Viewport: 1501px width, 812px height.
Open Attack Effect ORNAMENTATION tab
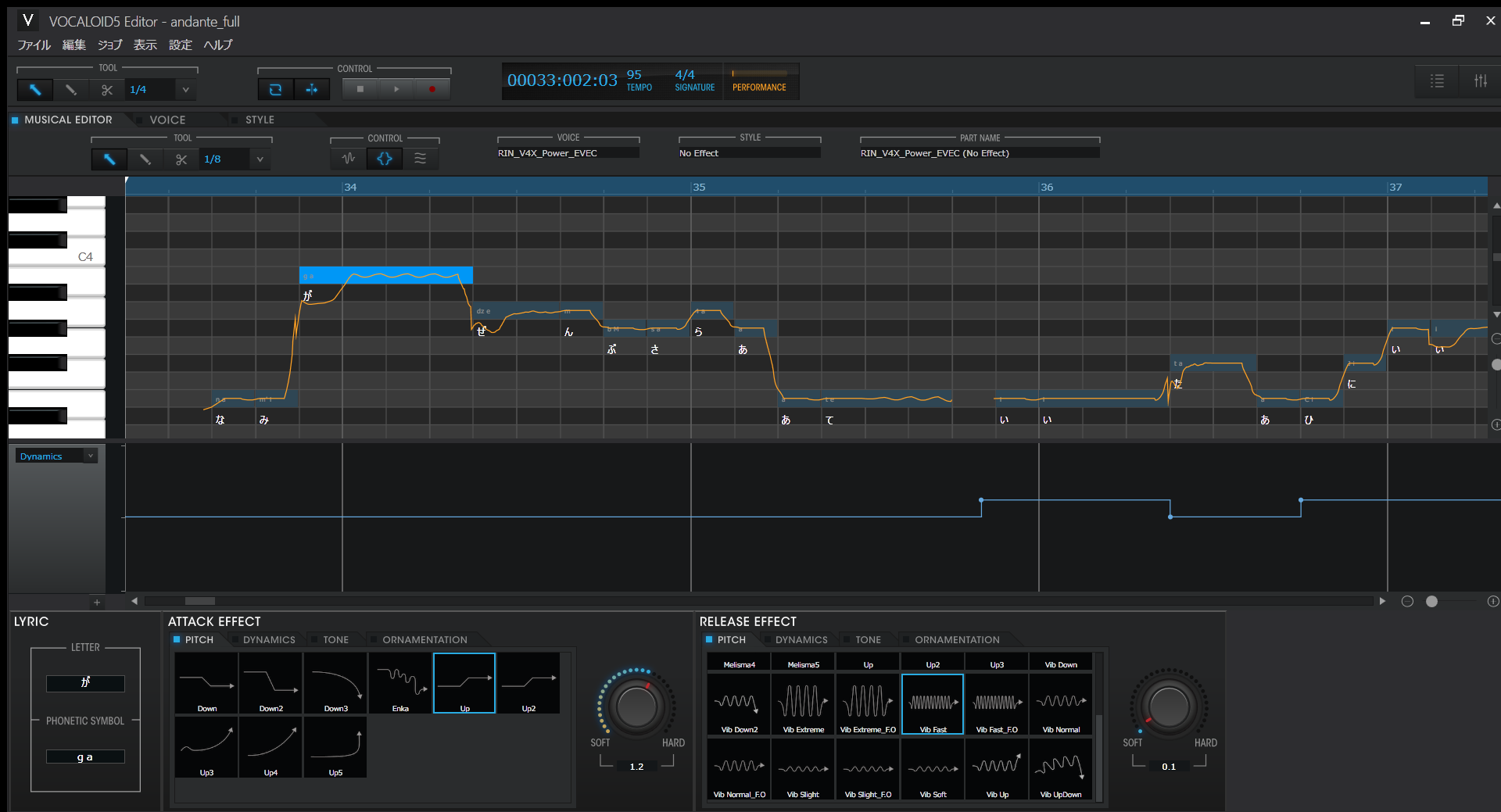(x=425, y=639)
